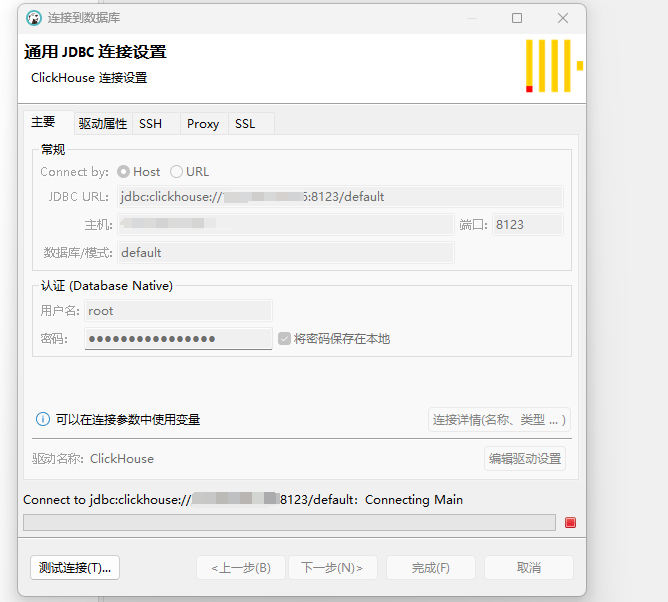The height and width of the screenshot is (602, 668).
Task: Cancel the dialog with 取消
Action: [529, 567]
